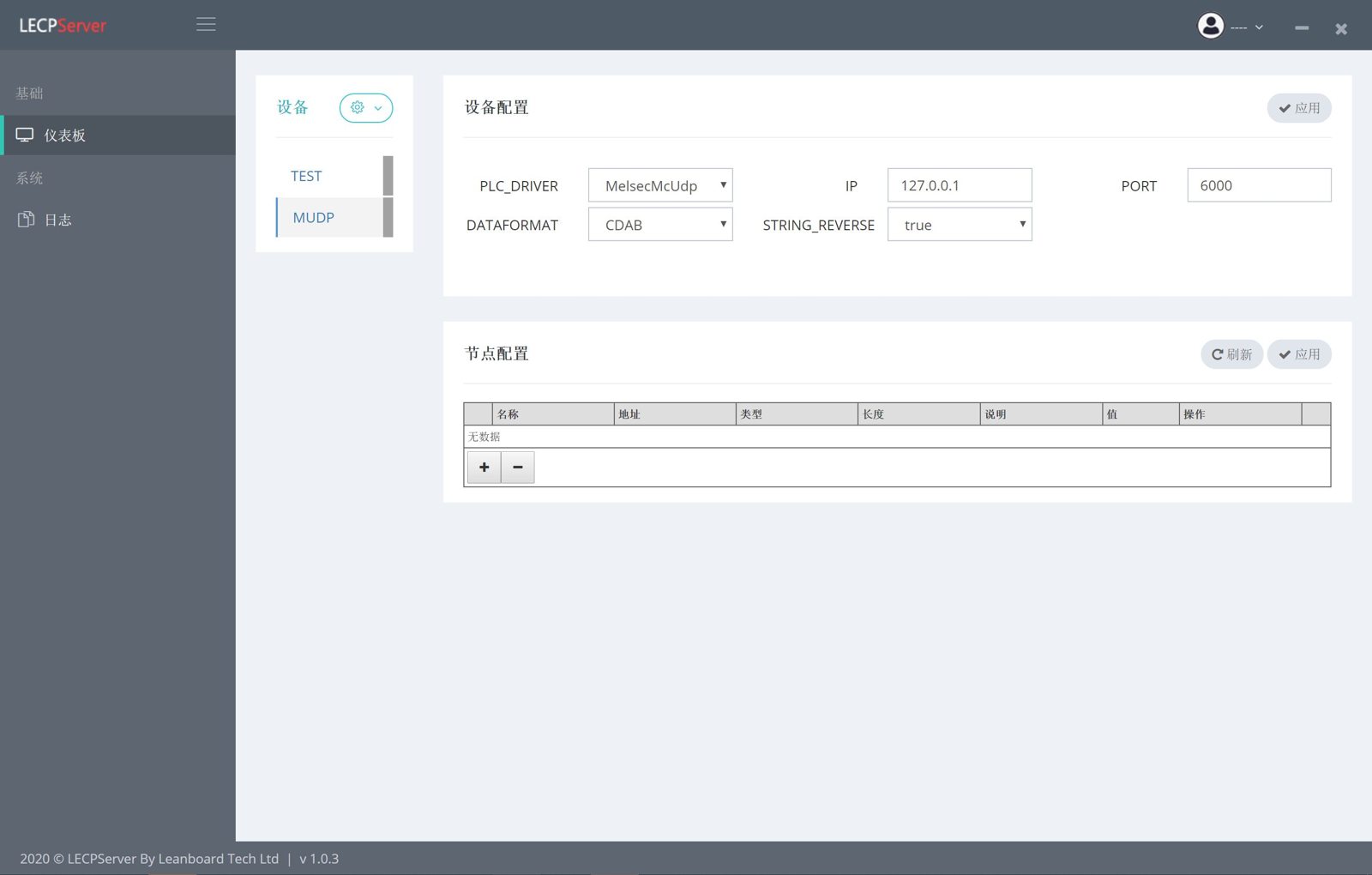Click the gray bar beside TEST device
1372x875 pixels.
388,176
